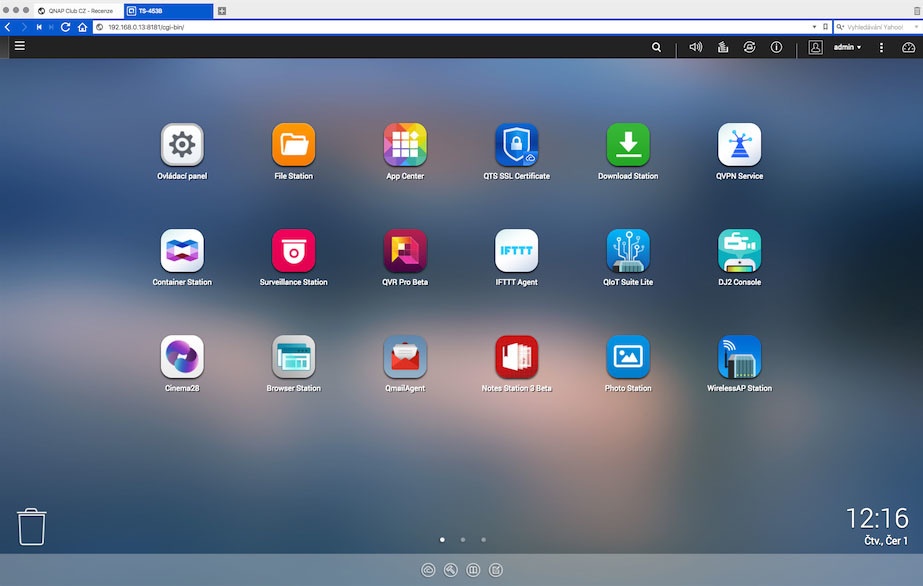923x586 pixels.
Task: Open the QTS main menu
Action: pos(19,46)
